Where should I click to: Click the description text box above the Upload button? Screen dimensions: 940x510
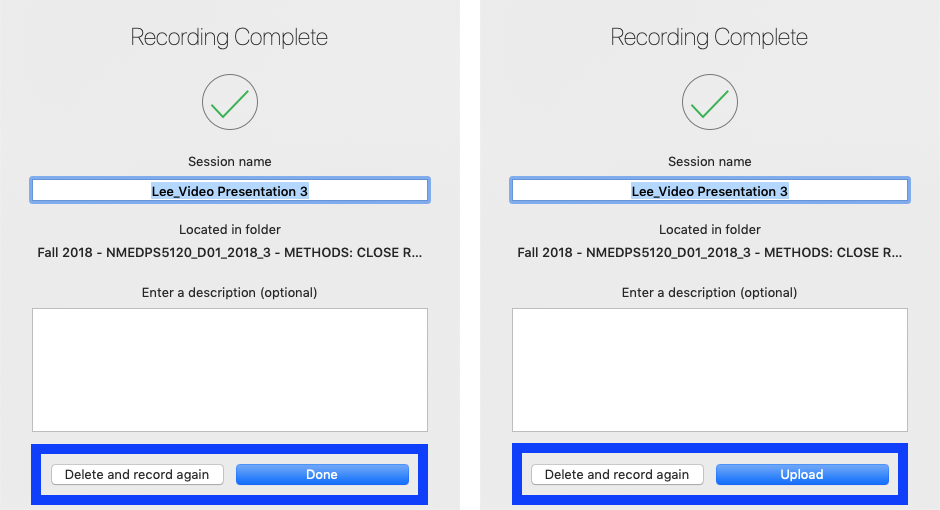click(x=710, y=370)
